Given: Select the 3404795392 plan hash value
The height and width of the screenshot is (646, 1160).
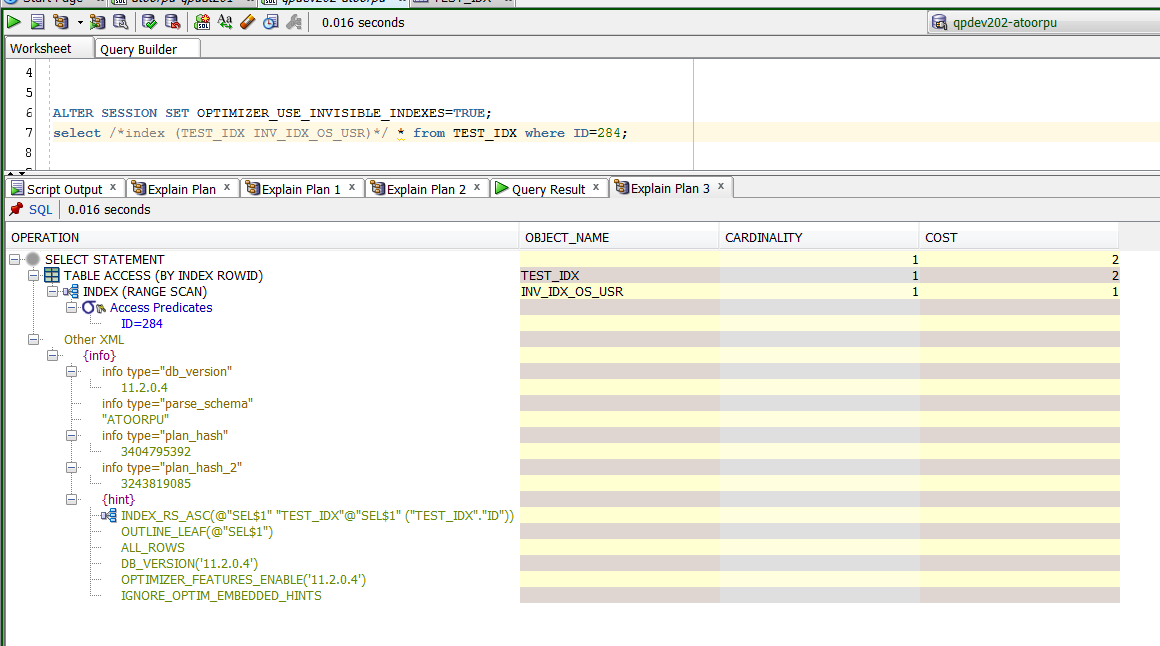Looking at the screenshot, I should (155, 451).
